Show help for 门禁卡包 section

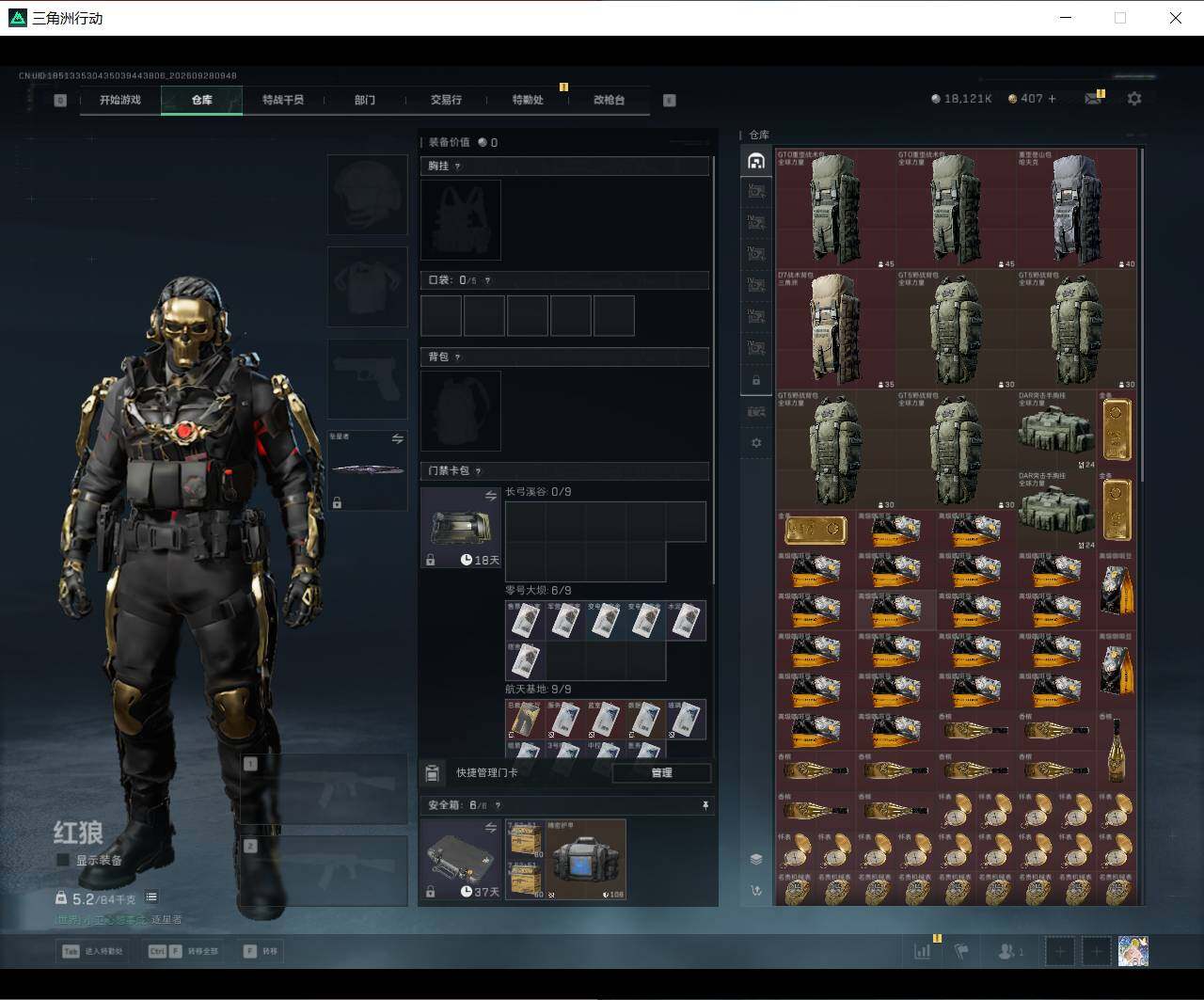(x=478, y=471)
